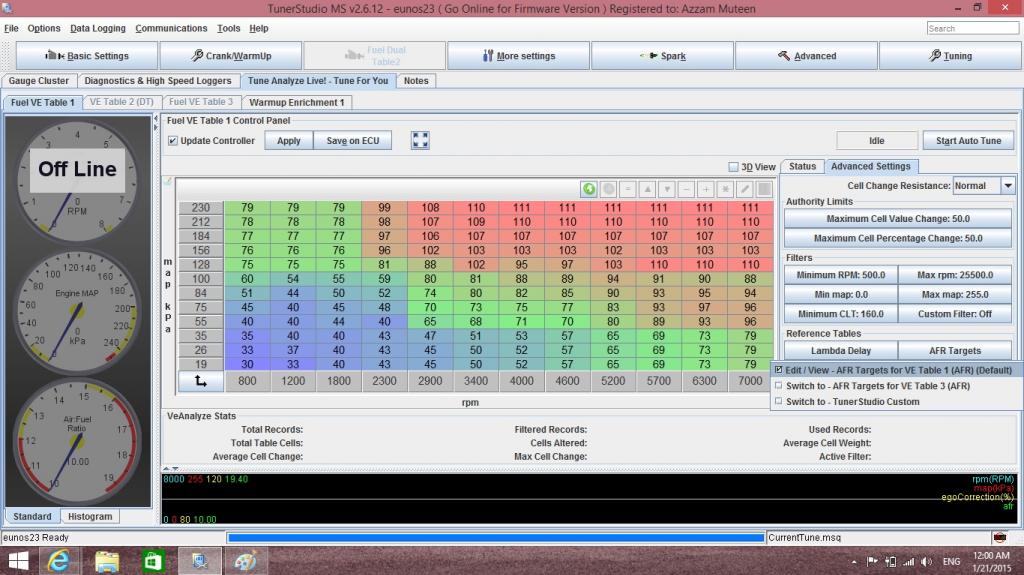Click the full-screen expand icon beside Save on ECU

click(x=420, y=141)
